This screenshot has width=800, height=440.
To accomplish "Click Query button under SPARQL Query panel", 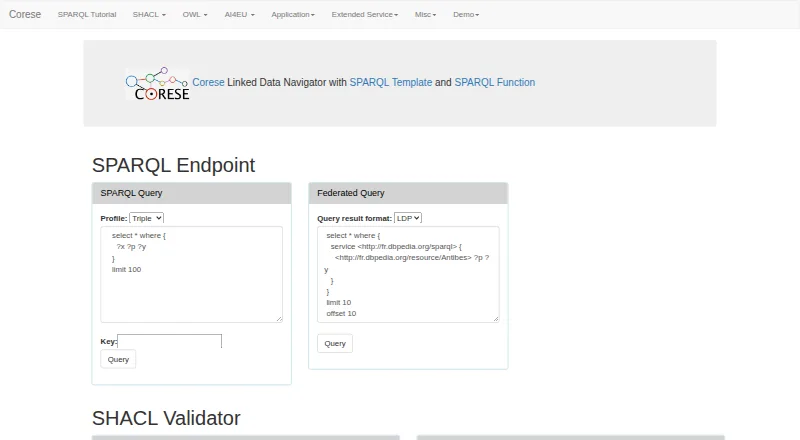I will [118, 359].
